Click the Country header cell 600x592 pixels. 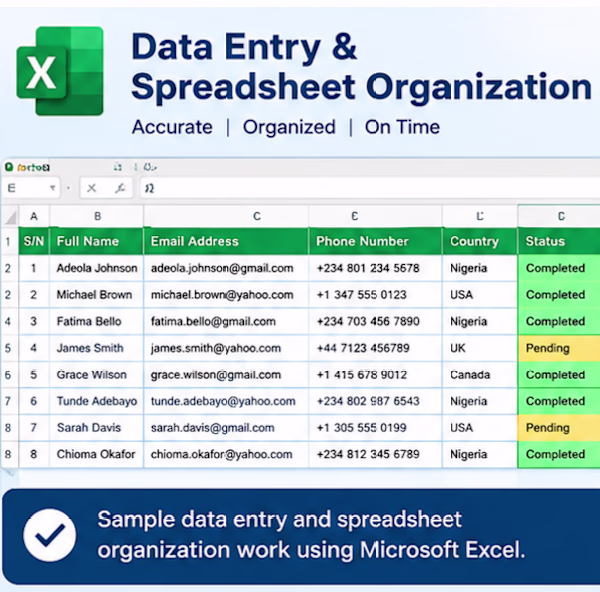(x=480, y=241)
